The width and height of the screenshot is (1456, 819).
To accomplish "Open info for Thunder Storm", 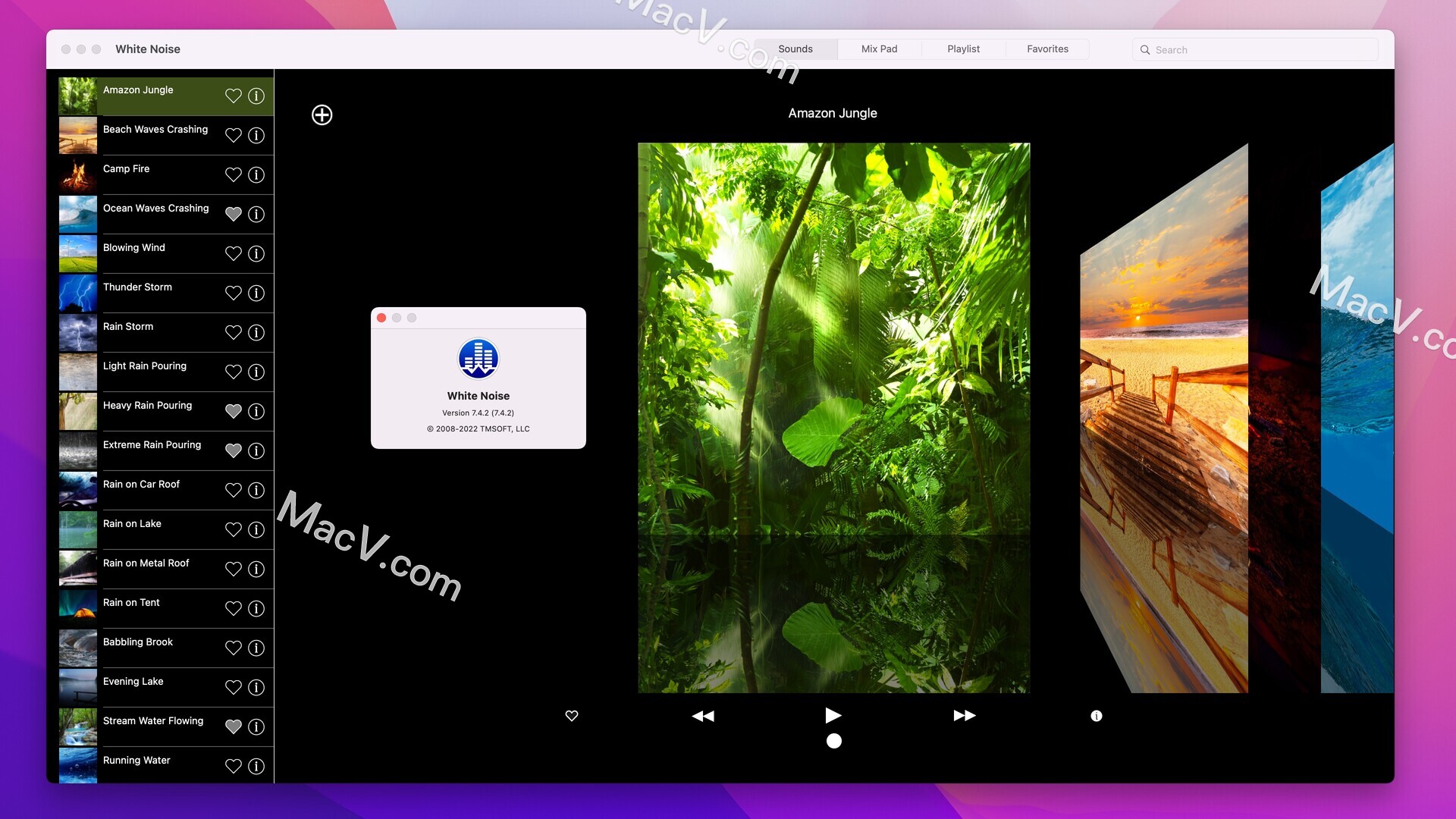I will click(256, 293).
